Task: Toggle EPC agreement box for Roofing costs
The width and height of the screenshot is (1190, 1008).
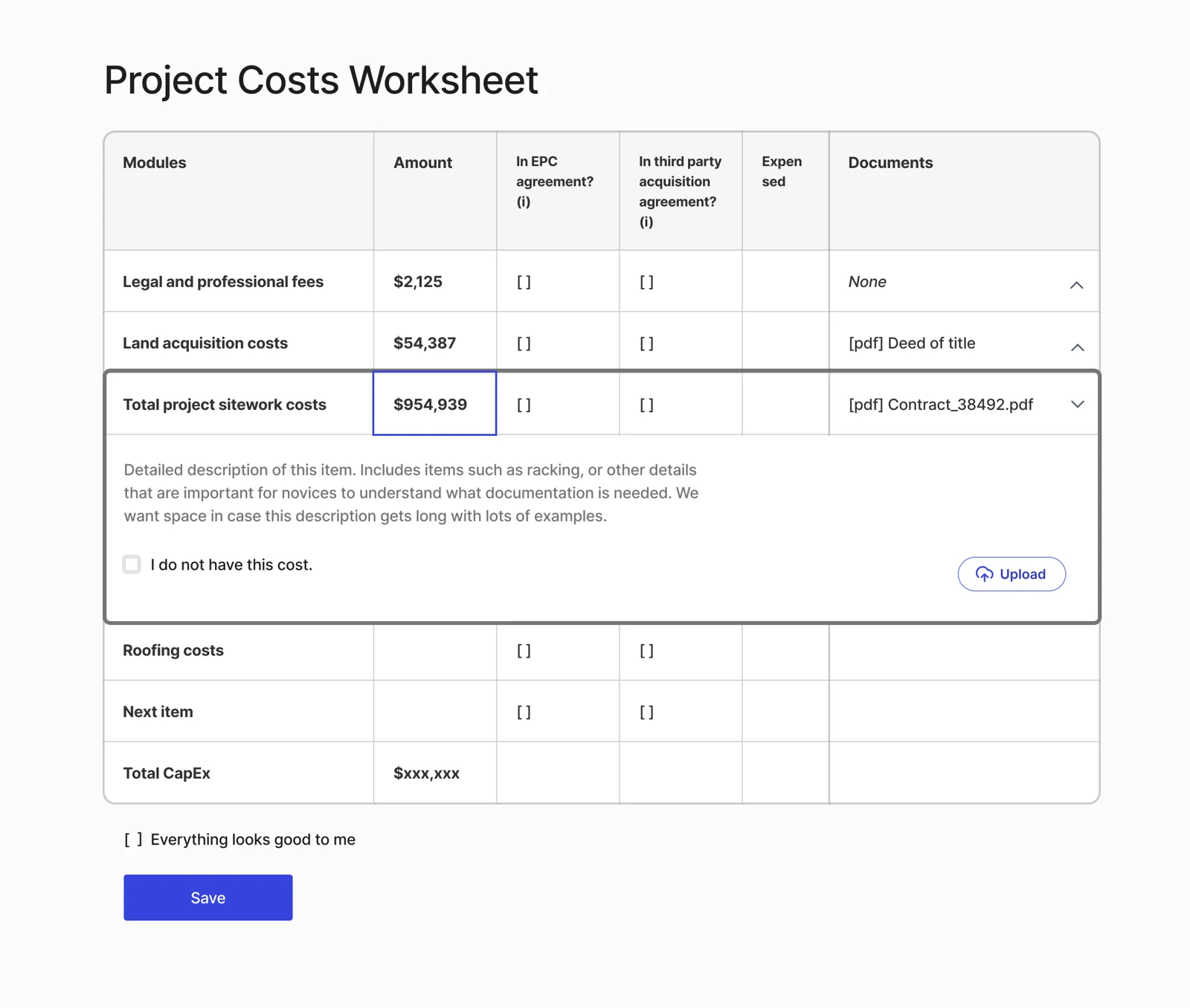Action: (524, 650)
